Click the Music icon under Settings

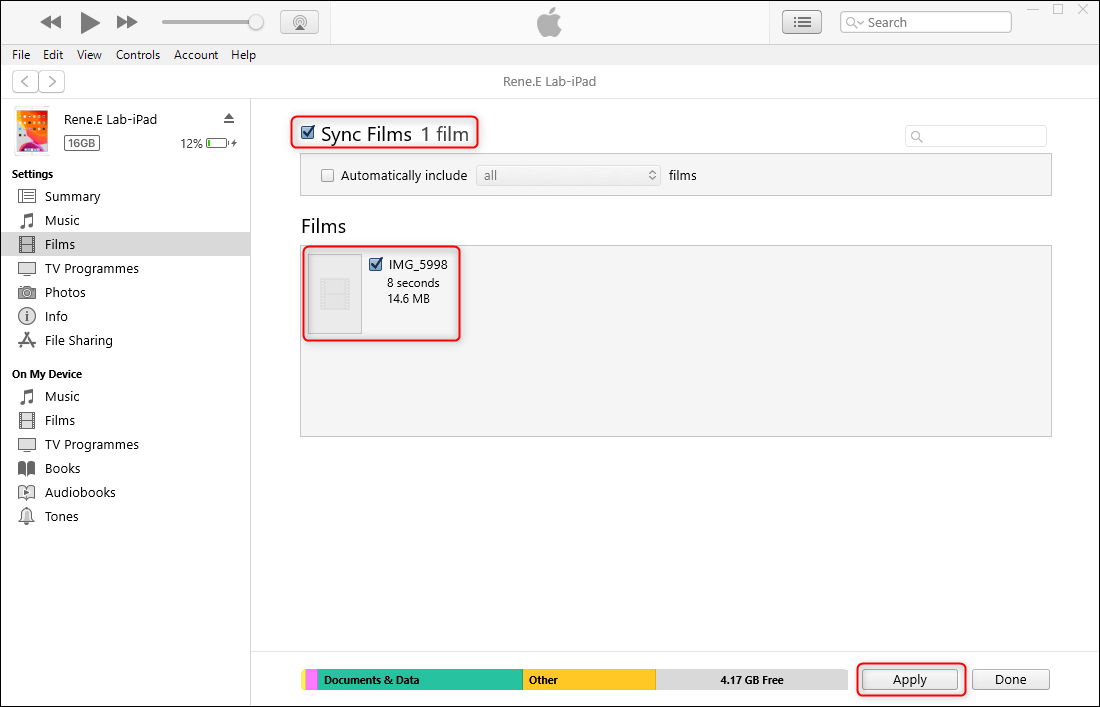pyautogui.click(x=27, y=220)
